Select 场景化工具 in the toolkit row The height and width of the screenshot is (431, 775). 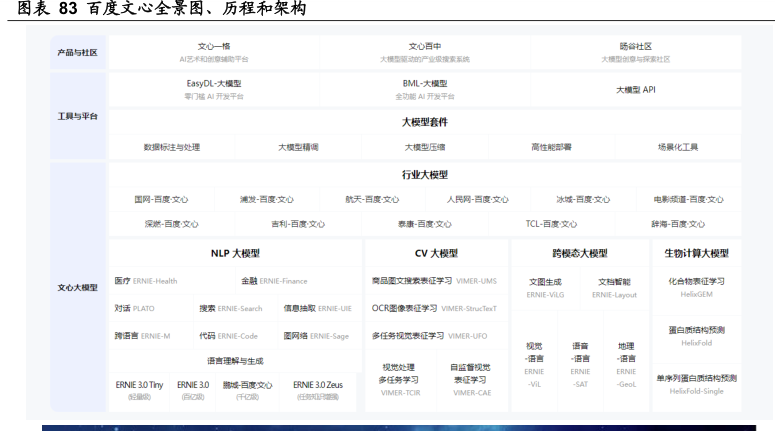click(678, 147)
